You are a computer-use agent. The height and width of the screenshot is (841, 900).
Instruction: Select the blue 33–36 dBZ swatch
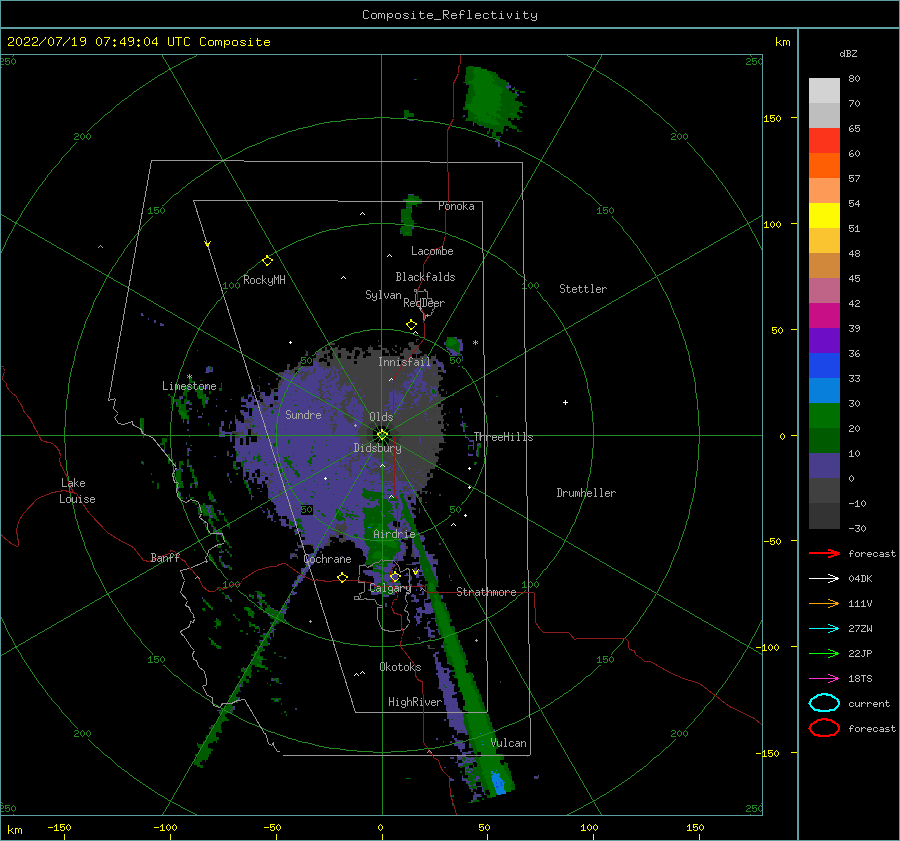pyautogui.click(x=824, y=366)
